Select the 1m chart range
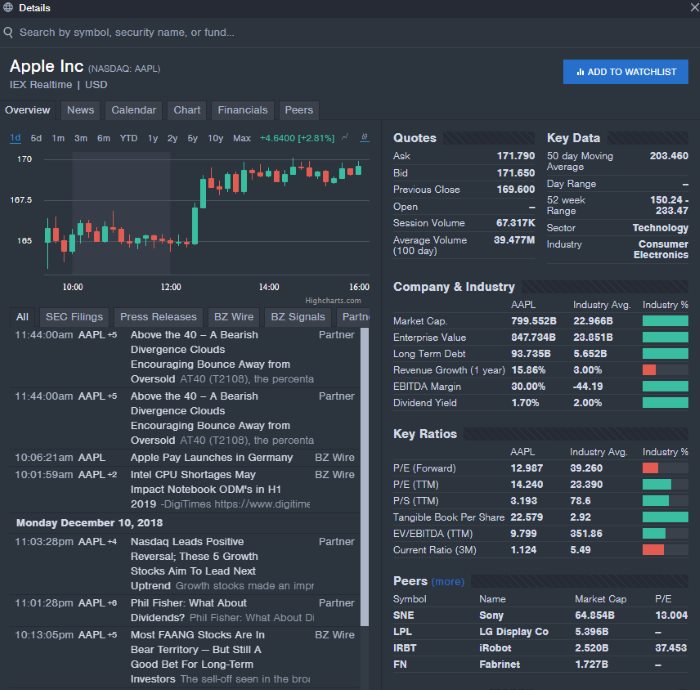Viewport: 700px width, 690px height. pyautogui.click(x=58, y=138)
